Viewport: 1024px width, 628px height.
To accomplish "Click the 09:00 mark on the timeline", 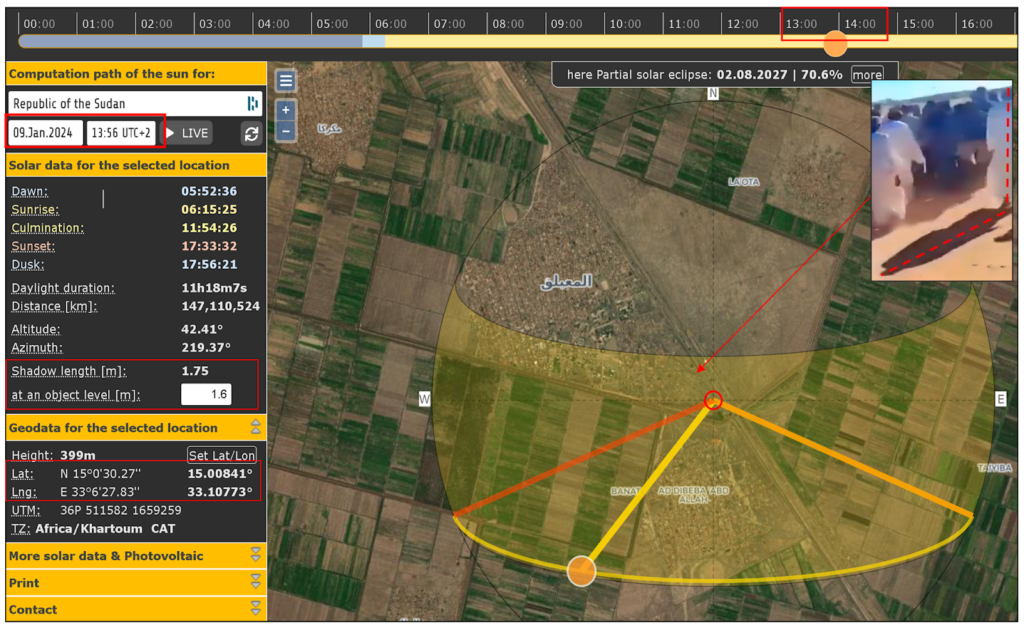I will (x=566, y=23).
